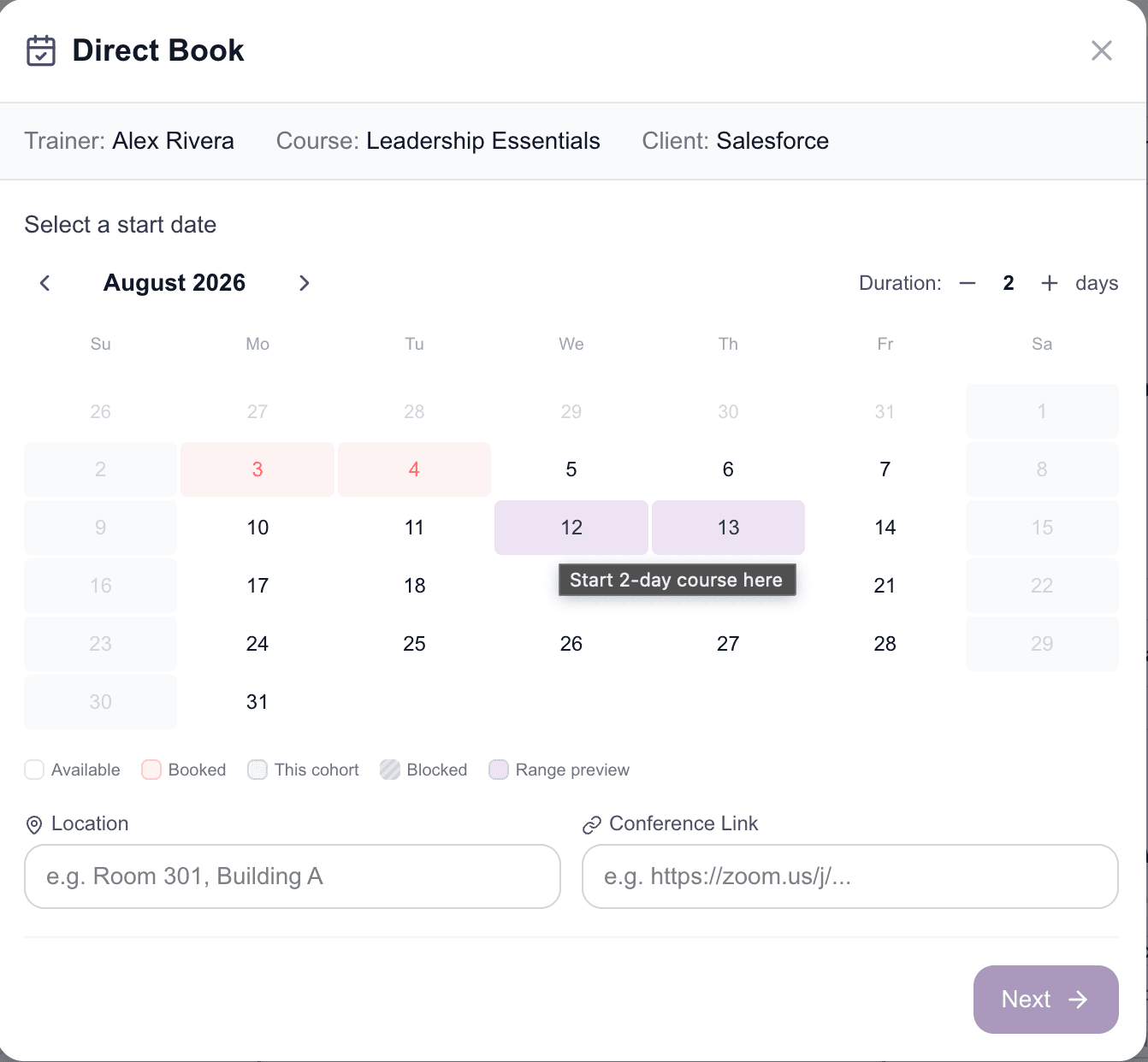
Task: Choose August 24 as start date
Action: 257,644
